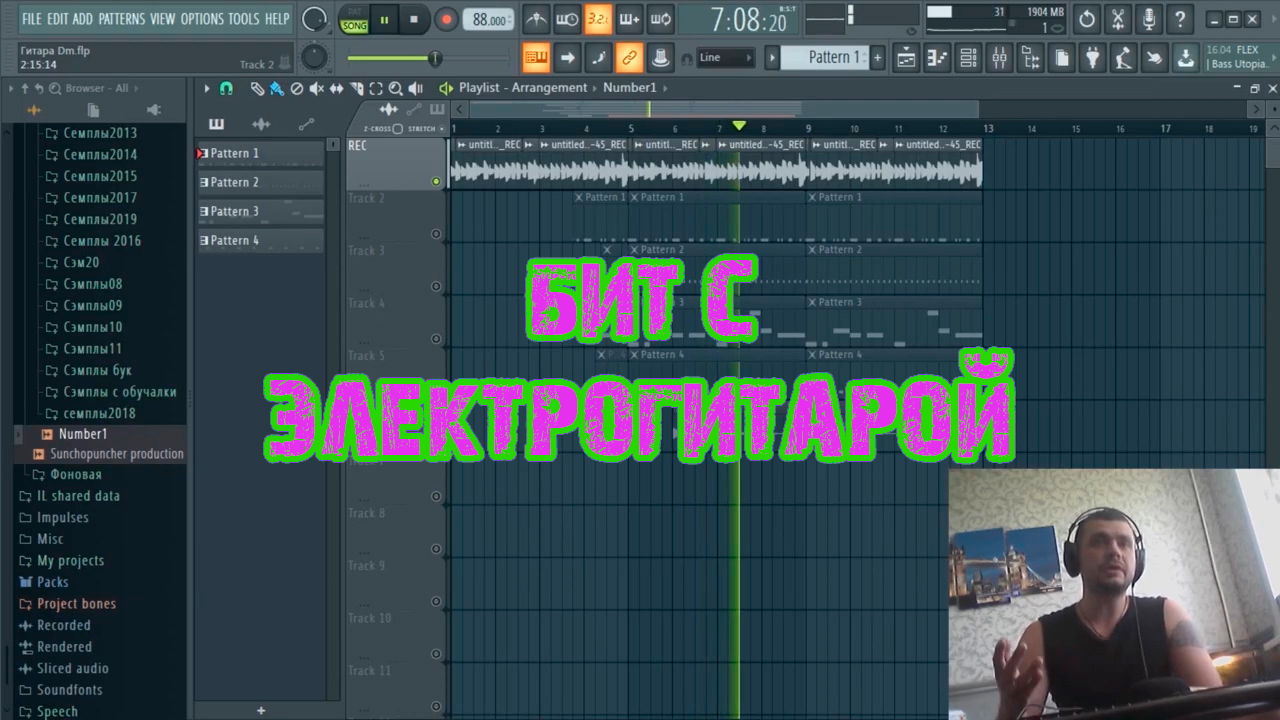Image resolution: width=1280 pixels, height=720 pixels.
Task: Click the piano keys picker filter icon
Action: coord(216,124)
